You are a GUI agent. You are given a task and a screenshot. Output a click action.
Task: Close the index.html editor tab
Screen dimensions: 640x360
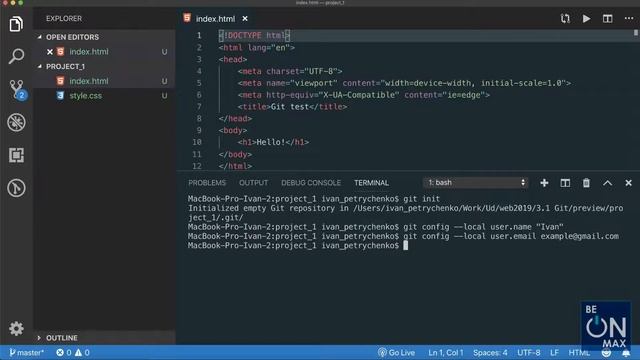click(x=245, y=19)
